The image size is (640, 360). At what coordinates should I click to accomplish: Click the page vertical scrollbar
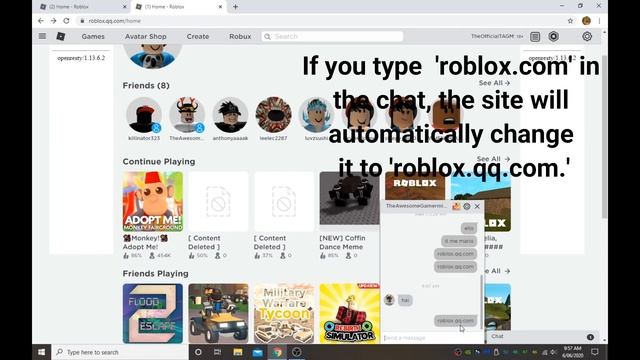point(604,137)
